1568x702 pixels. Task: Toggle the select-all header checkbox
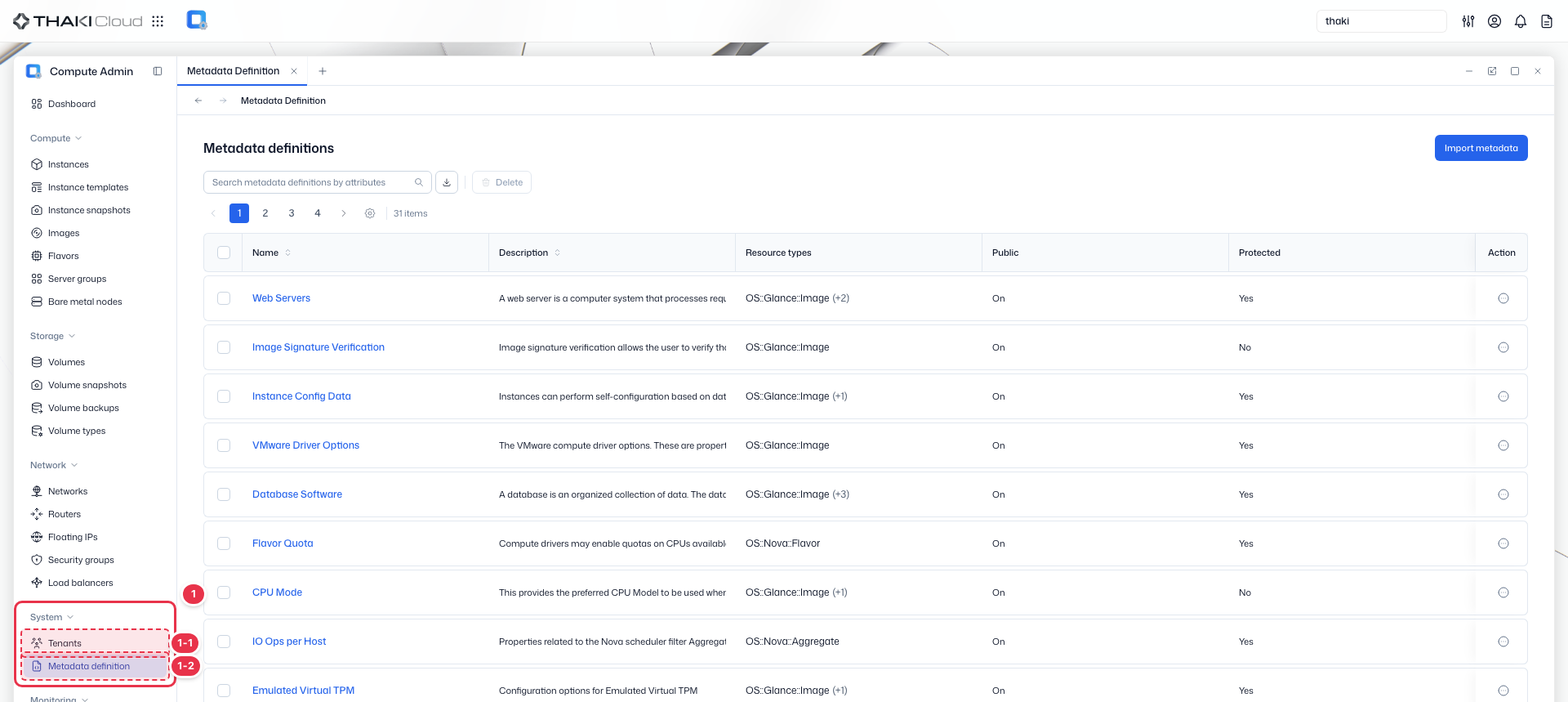(224, 253)
